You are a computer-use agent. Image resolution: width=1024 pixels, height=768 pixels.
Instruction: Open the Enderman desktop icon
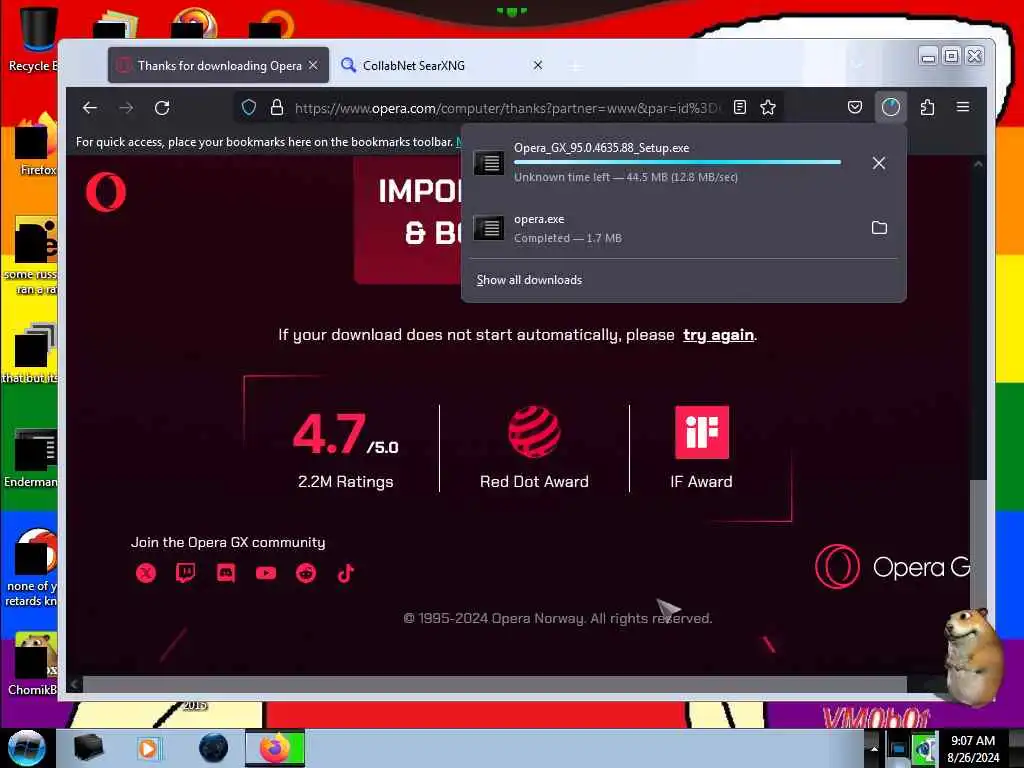(31, 458)
